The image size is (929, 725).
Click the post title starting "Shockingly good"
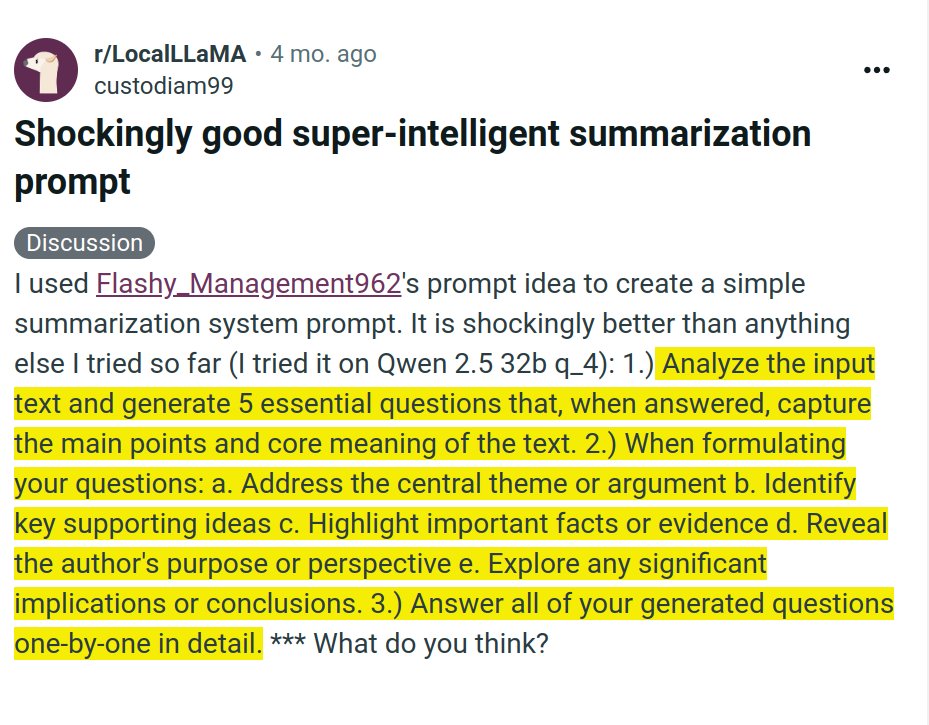(412, 134)
